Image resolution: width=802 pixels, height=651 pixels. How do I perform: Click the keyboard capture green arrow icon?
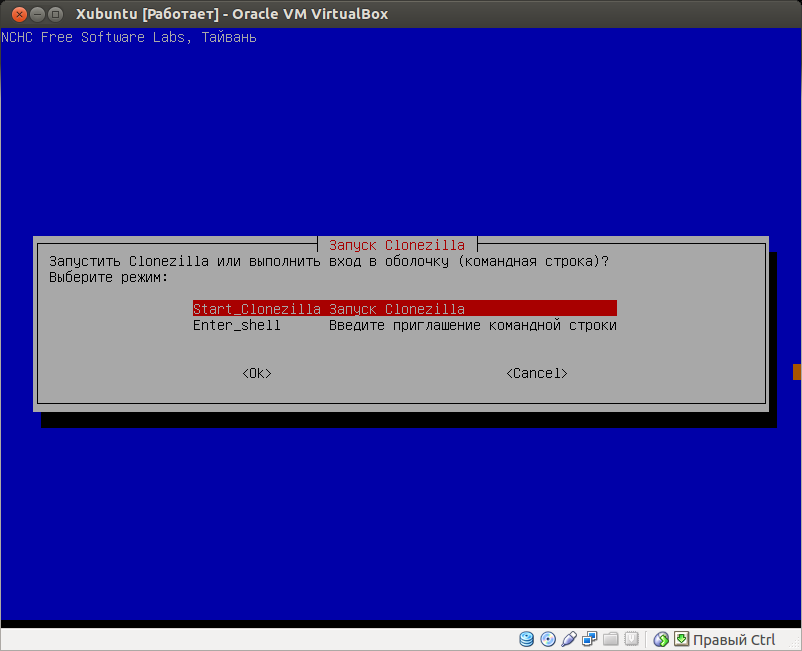(x=681, y=639)
